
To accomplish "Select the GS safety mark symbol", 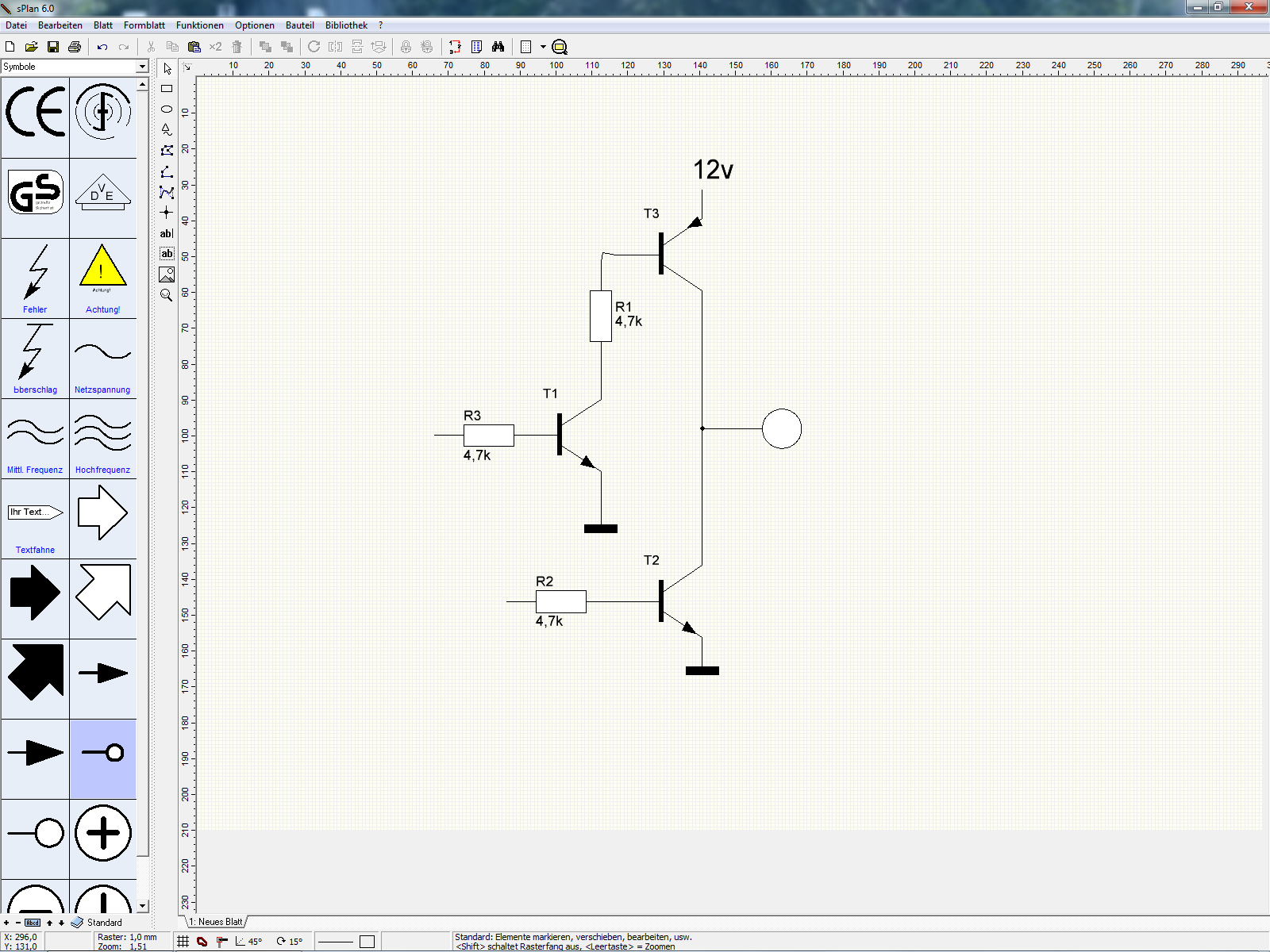I will tap(35, 198).
